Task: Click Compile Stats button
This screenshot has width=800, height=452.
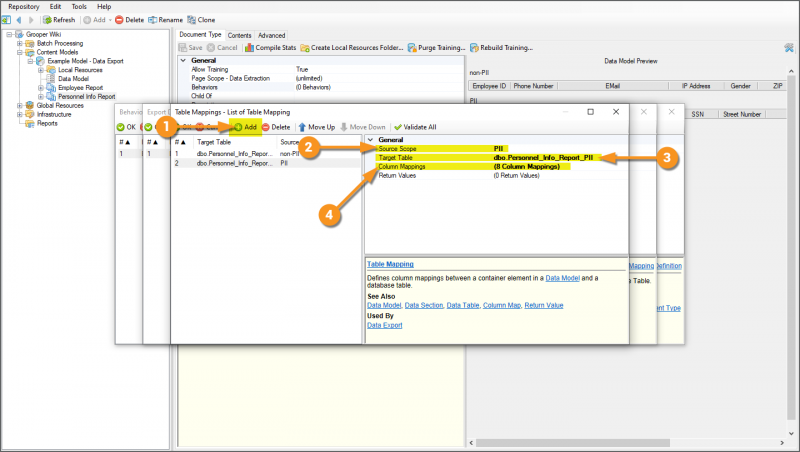Action: point(270,47)
